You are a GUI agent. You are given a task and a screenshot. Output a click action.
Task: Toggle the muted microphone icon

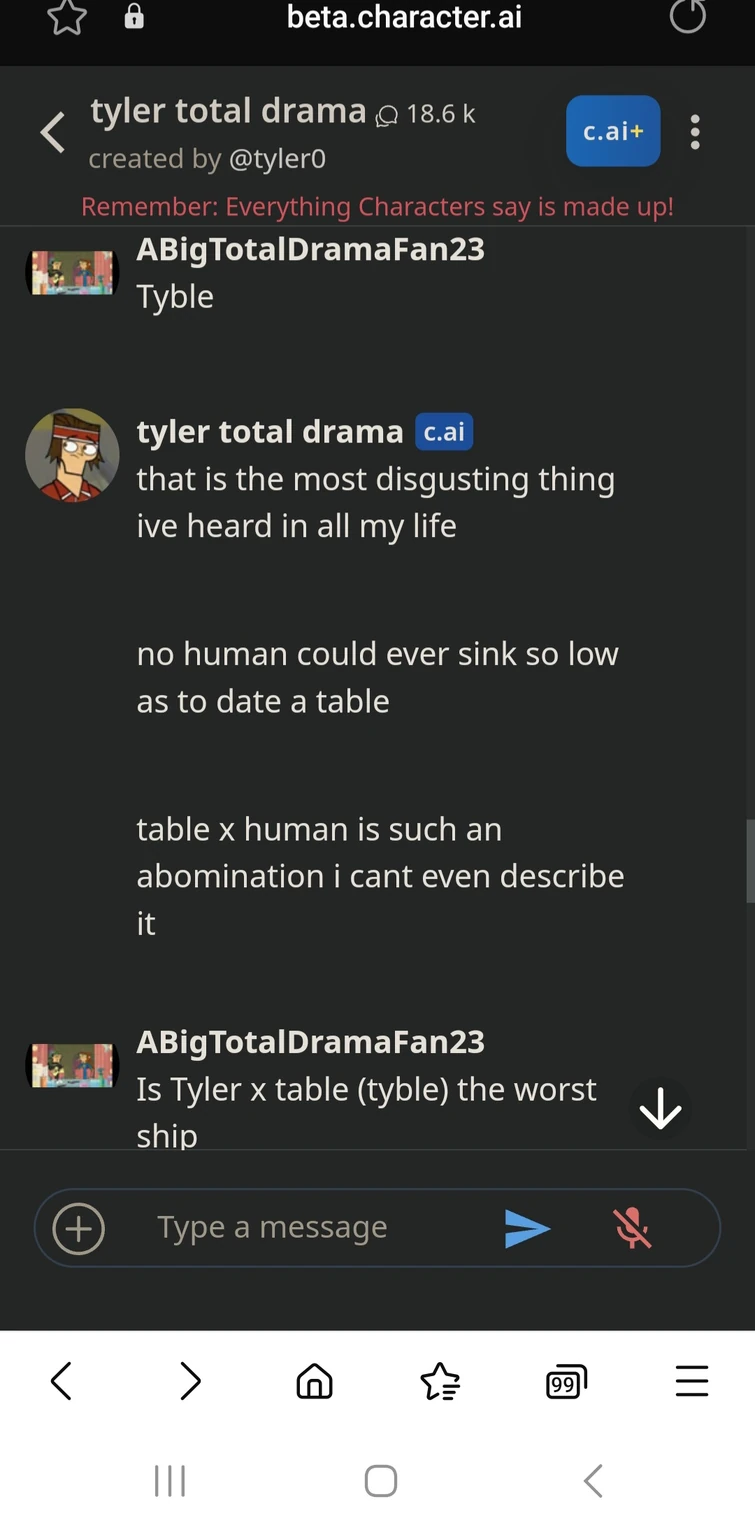click(632, 1228)
